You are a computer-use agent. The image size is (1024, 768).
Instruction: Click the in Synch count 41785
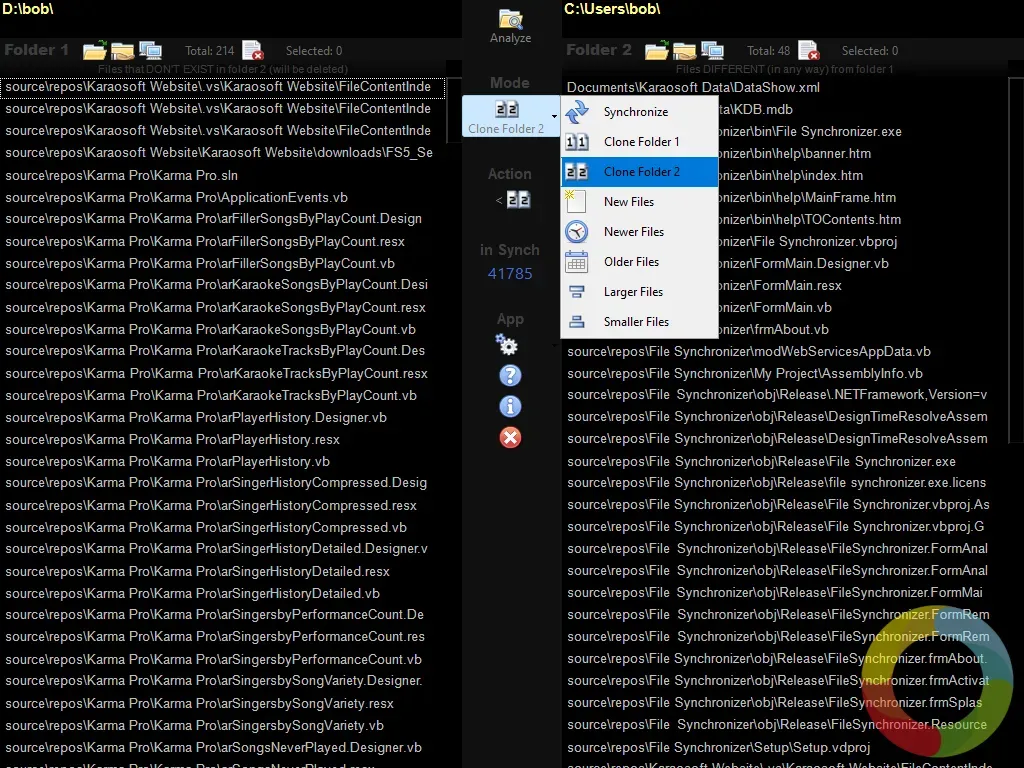coord(510,274)
